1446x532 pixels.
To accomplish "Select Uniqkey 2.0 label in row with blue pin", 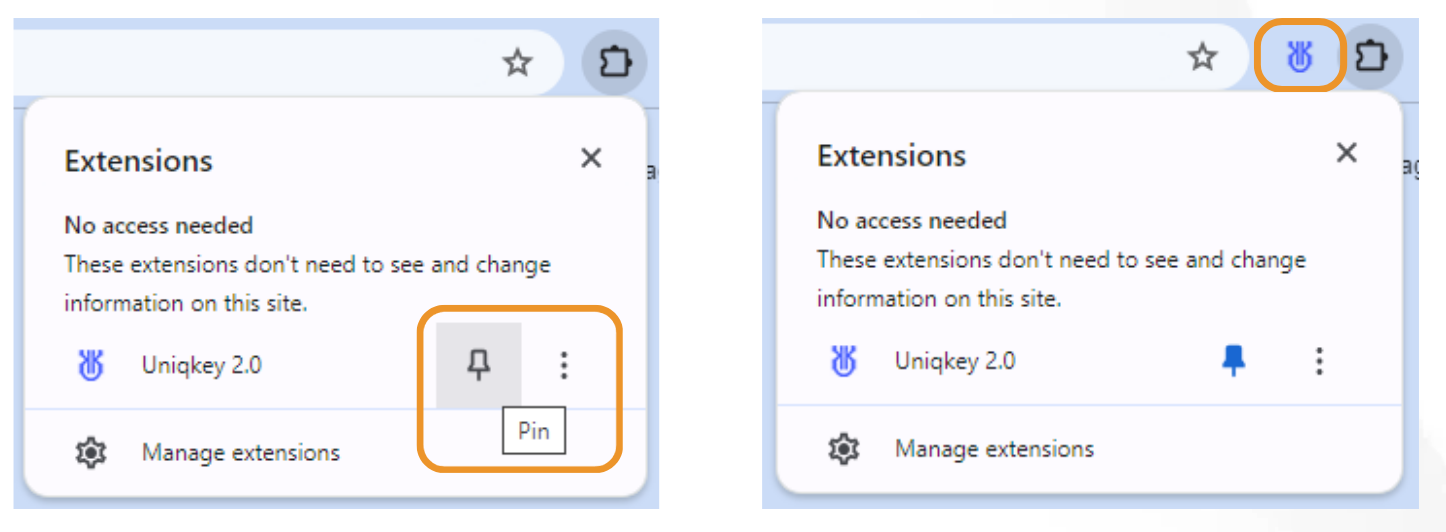I will click(955, 361).
